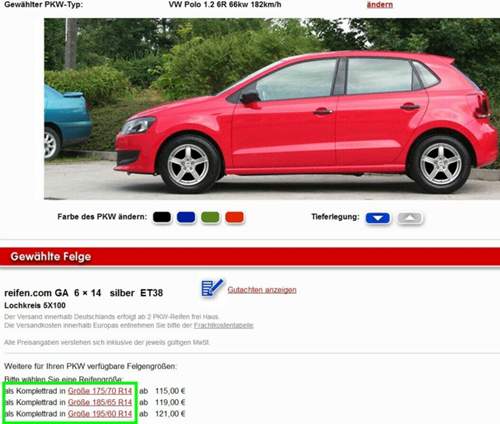Image resolution: width=500 pixels, height=424 pixels.
Task: Click the red VW Polo preview image
Action: (x=272, y=109)
